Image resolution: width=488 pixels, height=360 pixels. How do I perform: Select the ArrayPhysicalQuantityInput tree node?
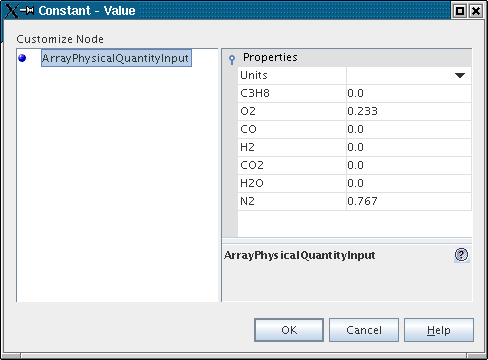coord(116,58)
